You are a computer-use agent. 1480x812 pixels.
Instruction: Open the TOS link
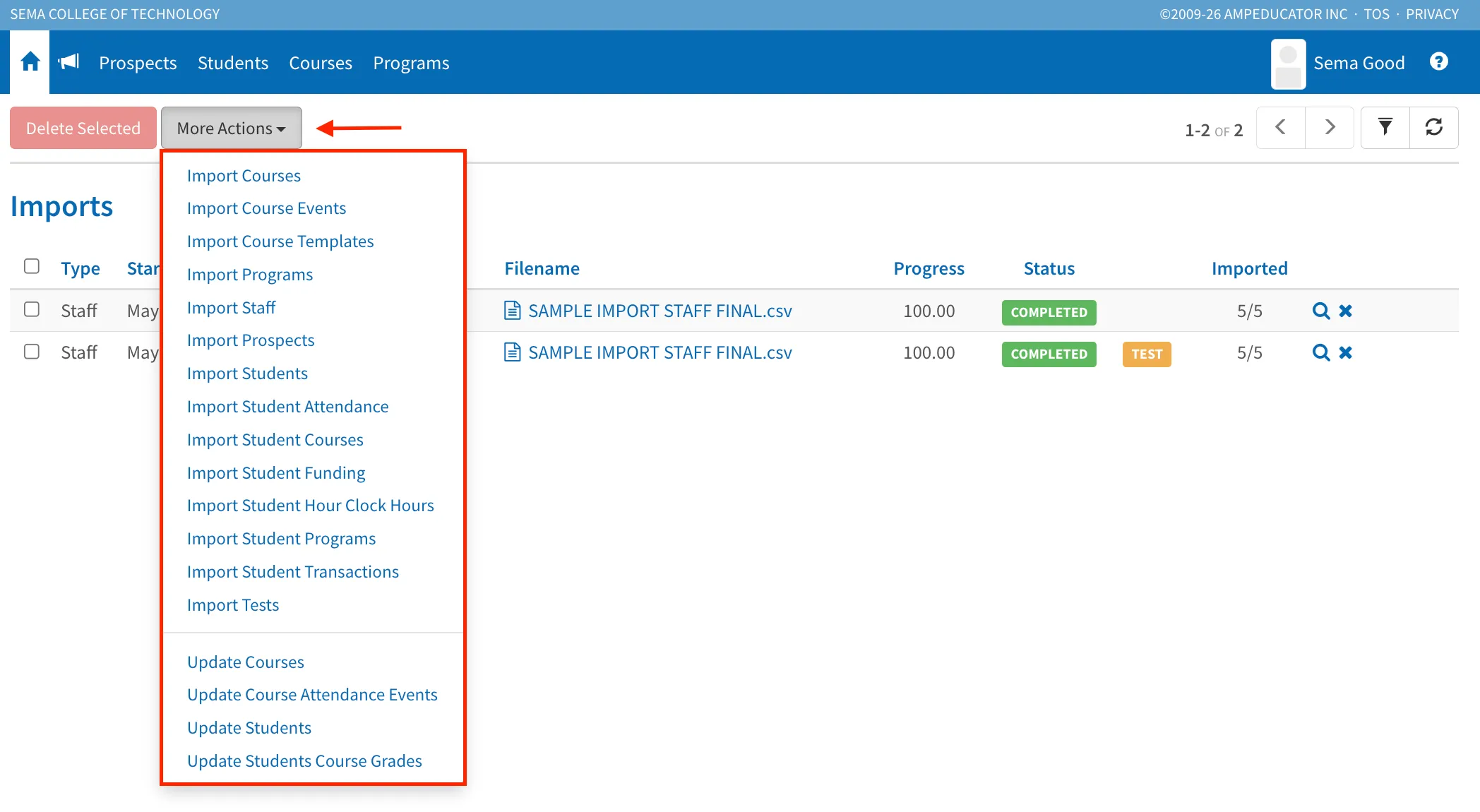click(1376, 14)
